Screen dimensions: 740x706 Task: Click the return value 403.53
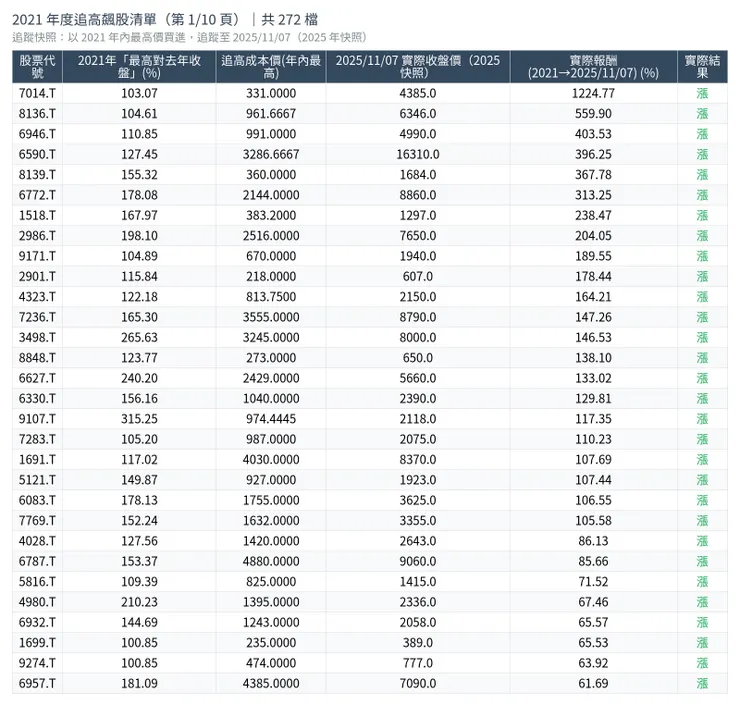[x=593, y=134]
